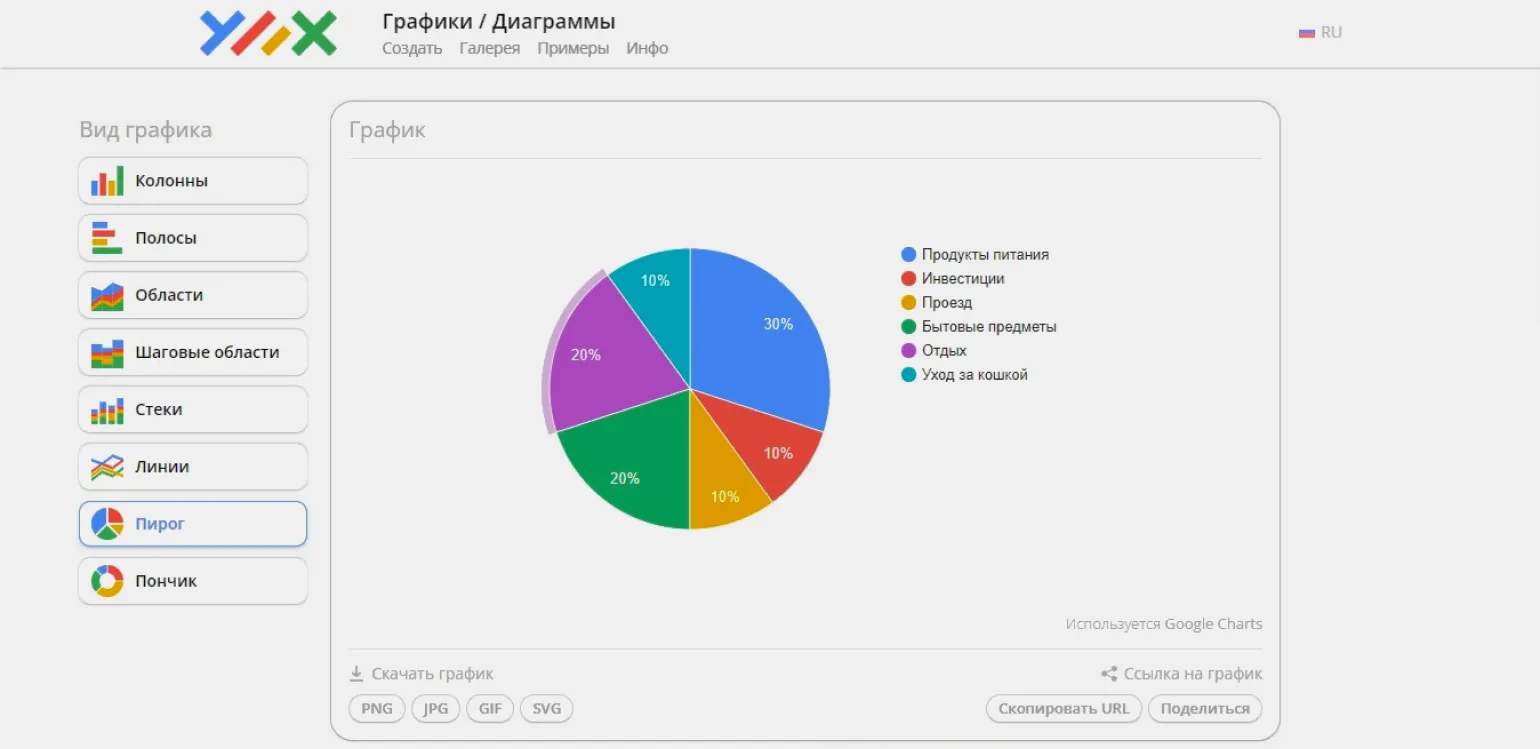Click the Пирог pie chart type button
Viewport: 1540px width, 749px height.
193,524
